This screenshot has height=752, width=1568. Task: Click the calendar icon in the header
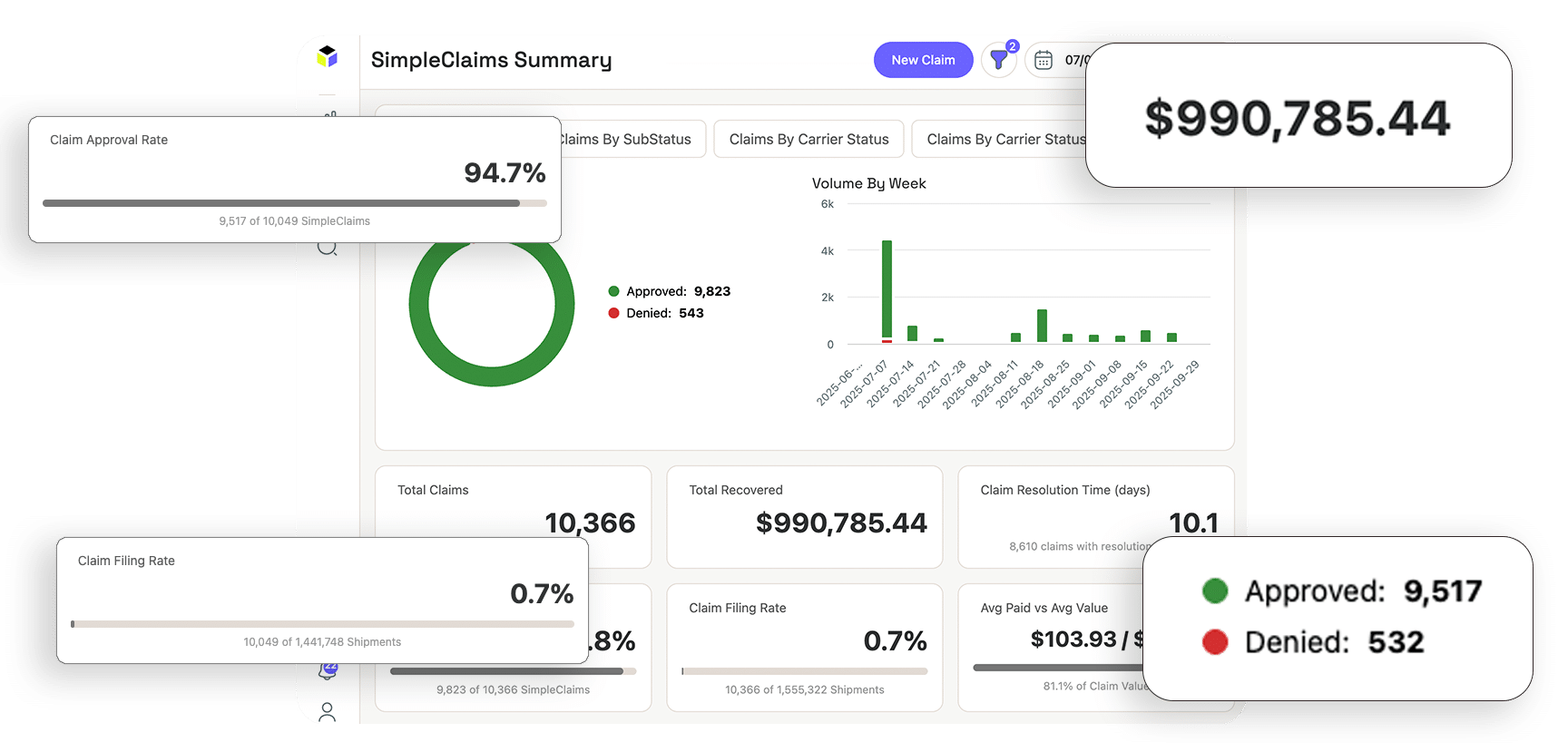point(1044,60)
